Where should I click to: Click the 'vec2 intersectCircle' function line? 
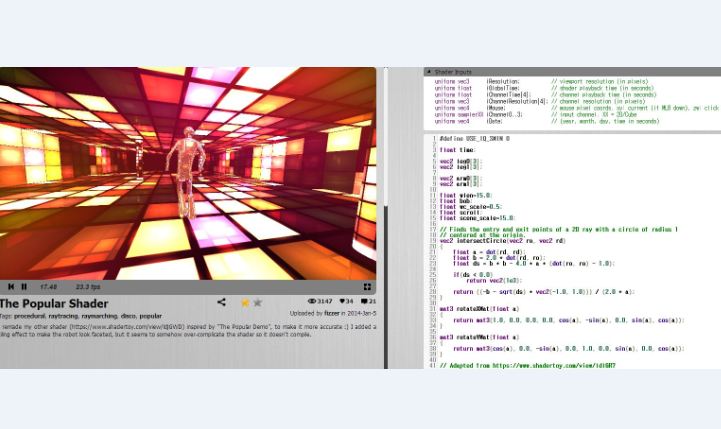pyautogui.click(x=503, y=241)
